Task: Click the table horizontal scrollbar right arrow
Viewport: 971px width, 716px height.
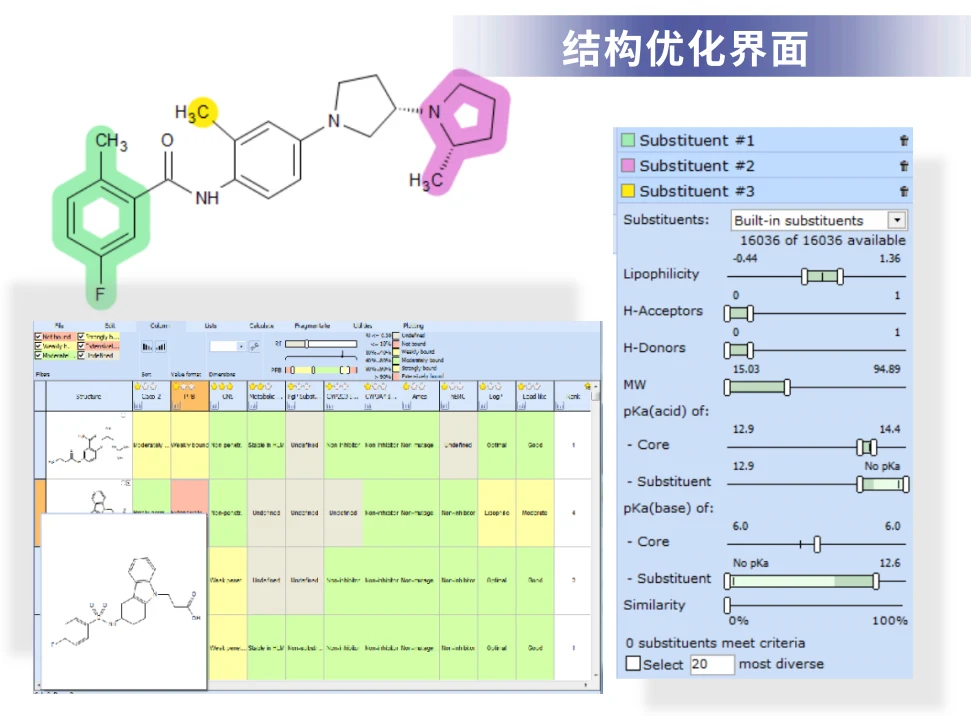Action: [x=585, y=685]
